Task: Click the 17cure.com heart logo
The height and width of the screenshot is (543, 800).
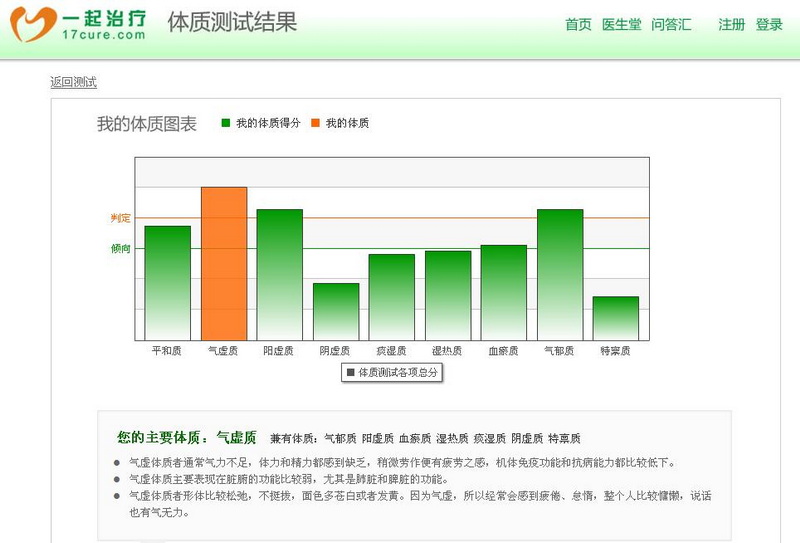Action: (x=34, y=24)
